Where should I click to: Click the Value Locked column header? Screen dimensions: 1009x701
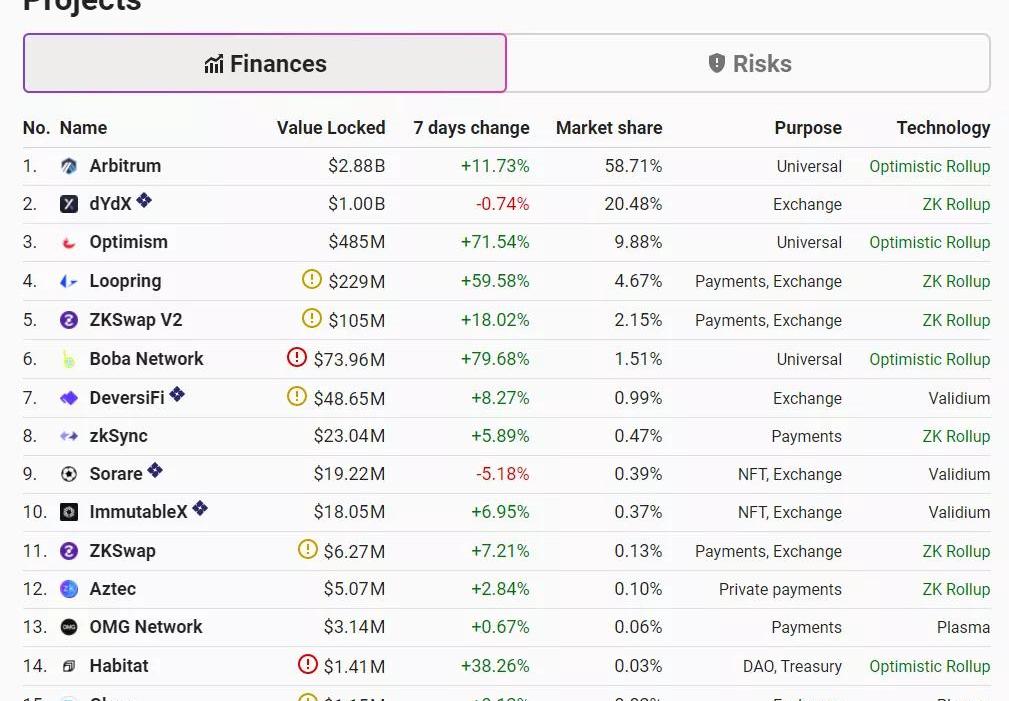click(x=330, y=128)
